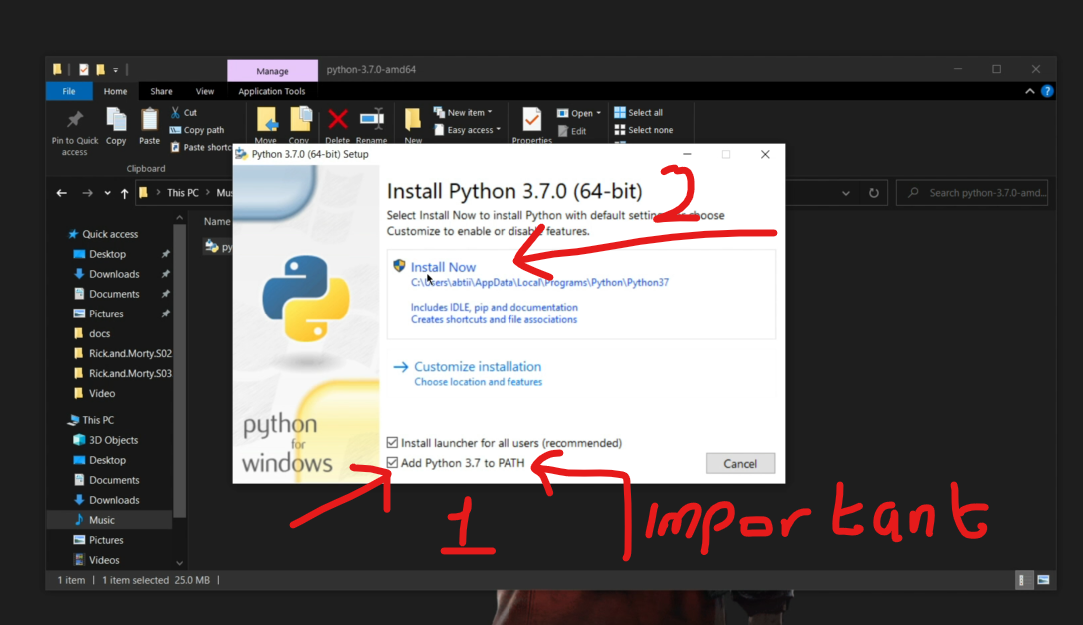Open Rick.and.Morty.S03 folder

point(130,374)
